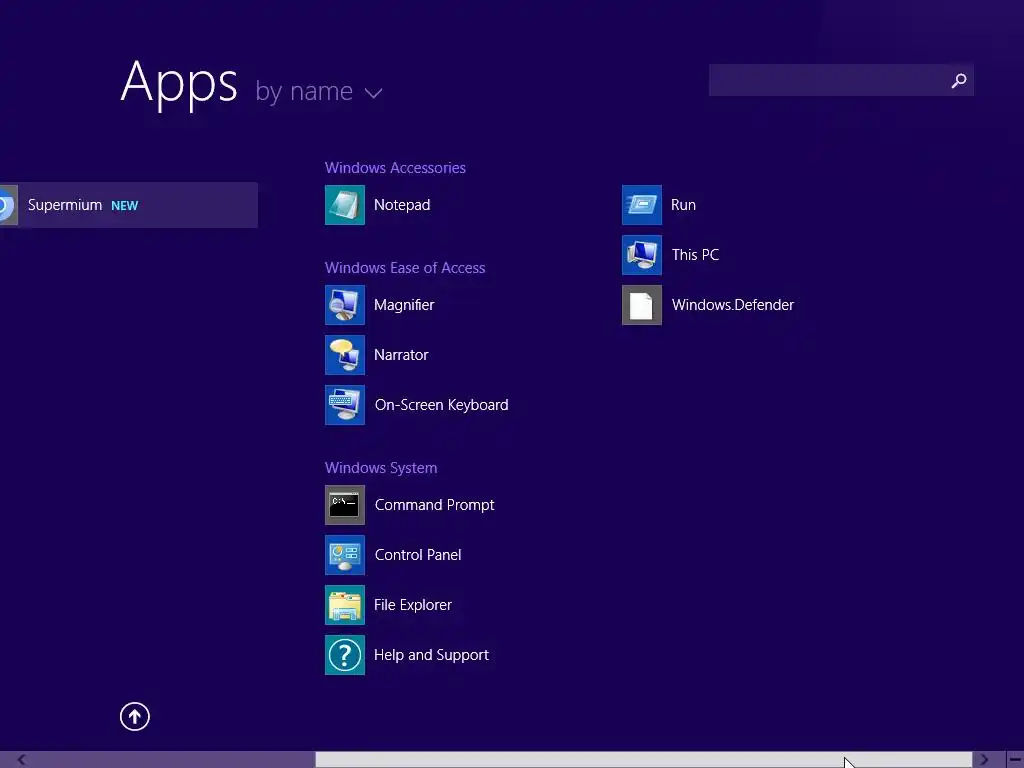Expand the 'by name' sort dropdown
1024x768 pixels.
pos(318,91)
